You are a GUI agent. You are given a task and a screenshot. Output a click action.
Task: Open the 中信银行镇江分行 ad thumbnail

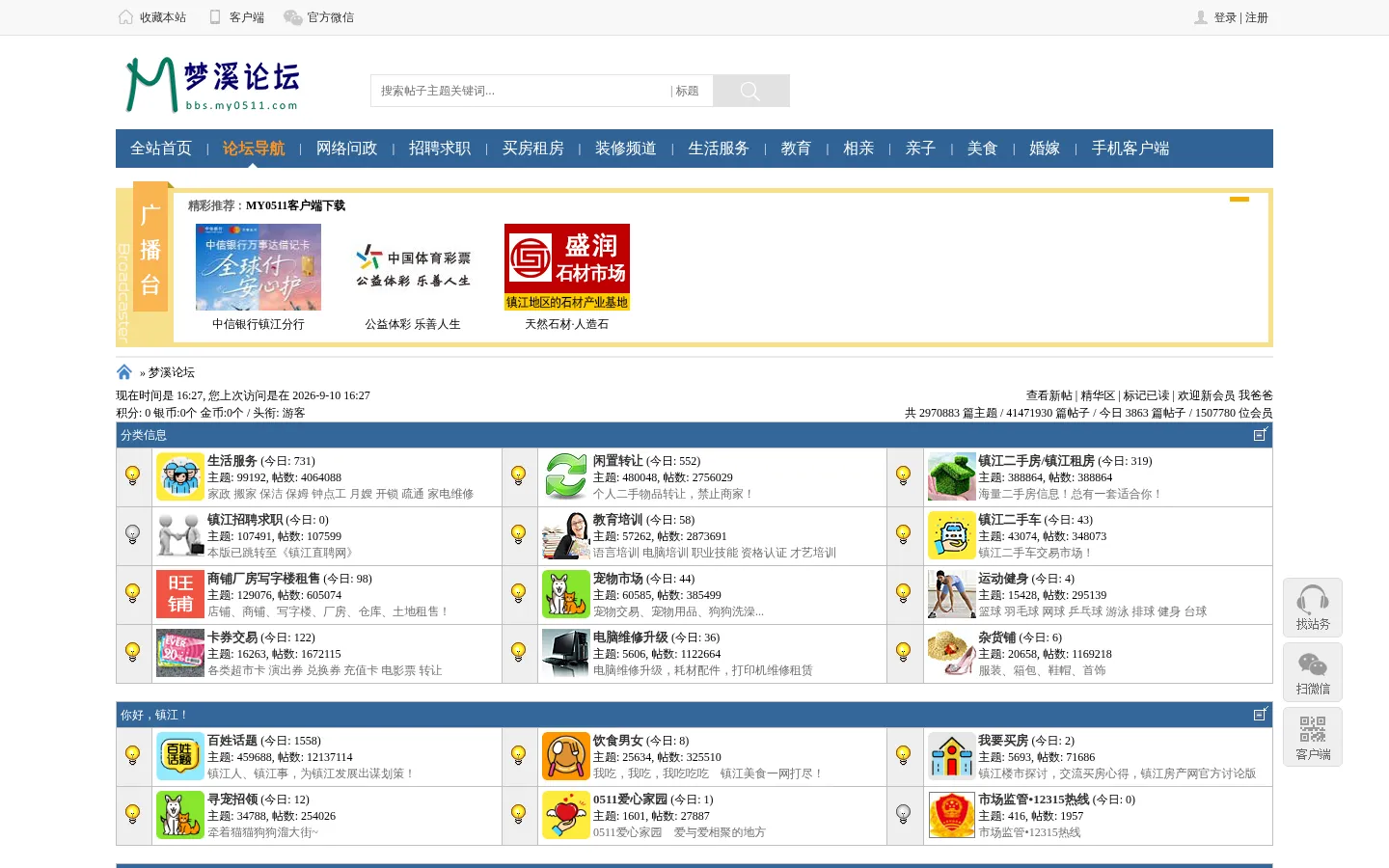pyautogui.click(x=259, y=267)
